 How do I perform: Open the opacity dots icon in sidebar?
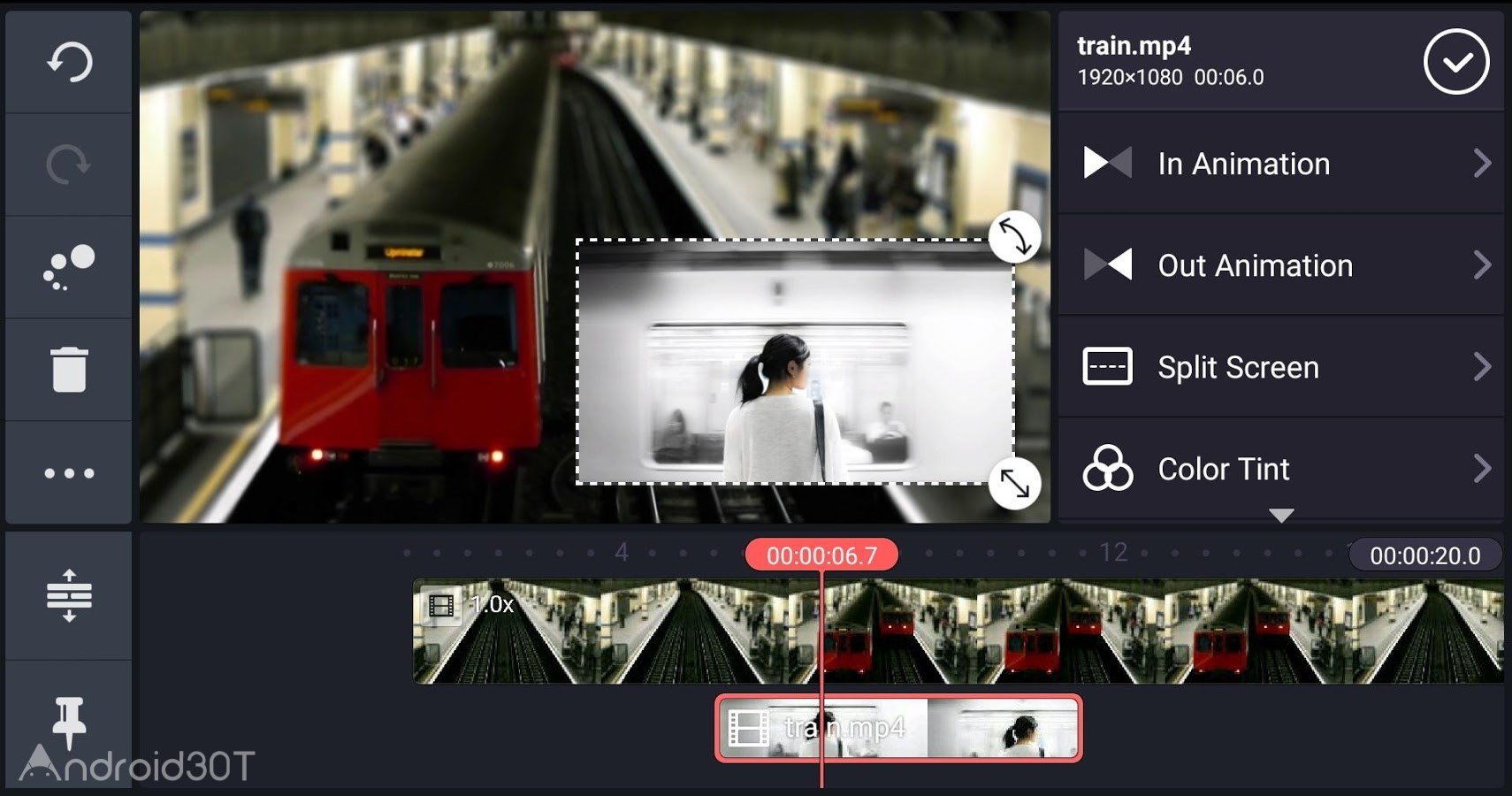(69, 267)
